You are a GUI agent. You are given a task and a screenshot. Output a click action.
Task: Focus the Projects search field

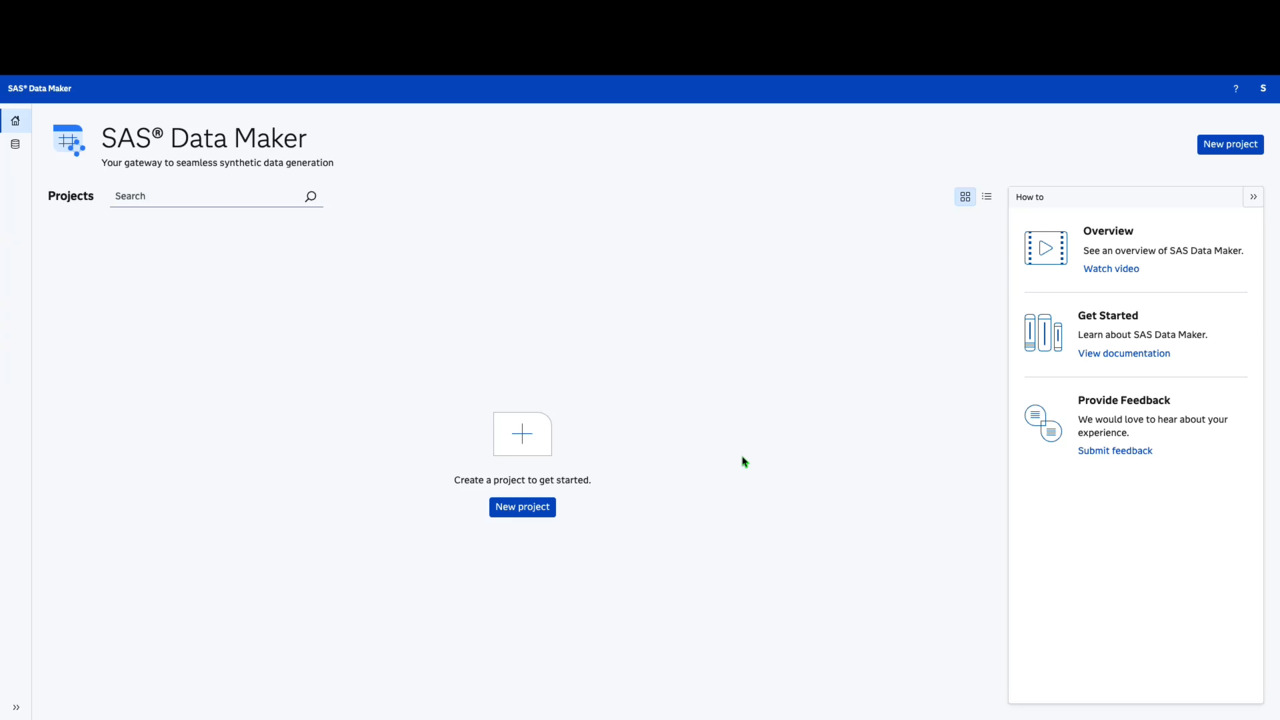(216, 196)
